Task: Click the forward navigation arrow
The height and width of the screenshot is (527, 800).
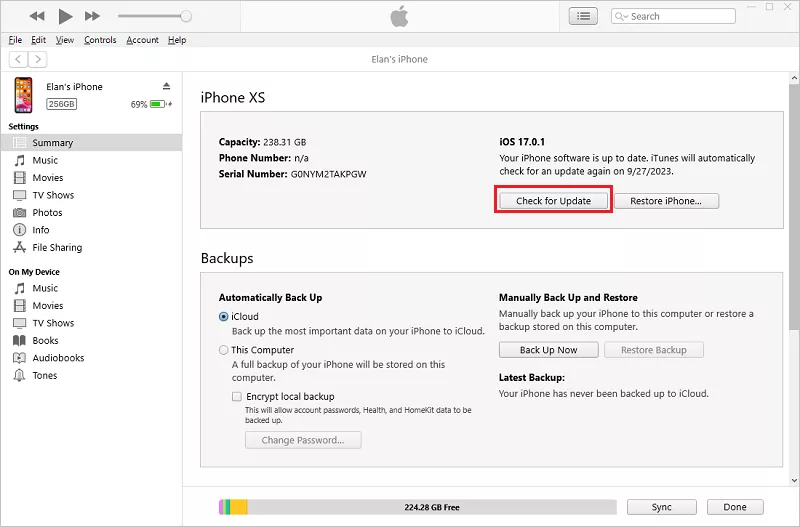Action: pos(38,59)
